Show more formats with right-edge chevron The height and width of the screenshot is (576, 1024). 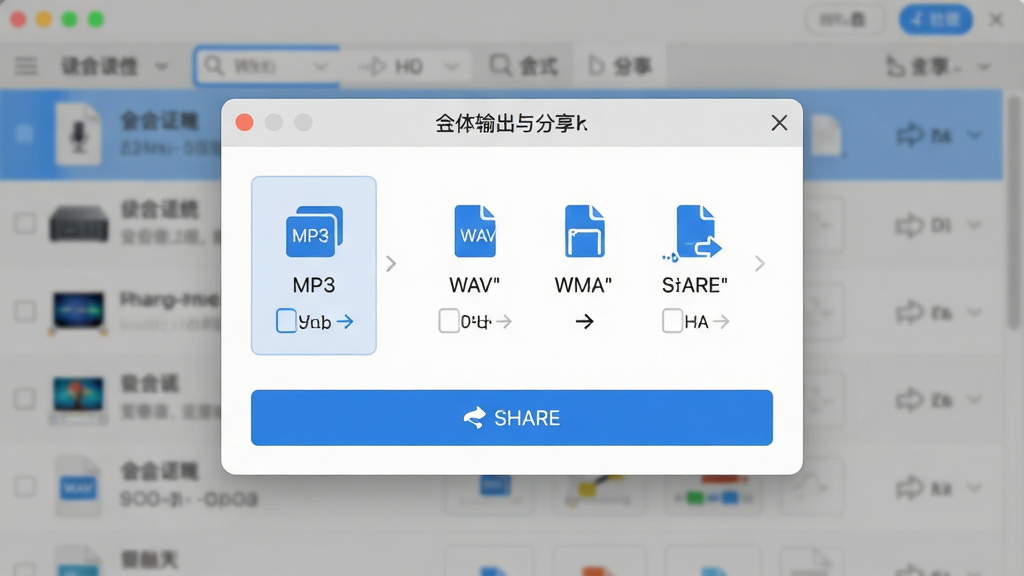pyautogui.click(x=760, y=264)
